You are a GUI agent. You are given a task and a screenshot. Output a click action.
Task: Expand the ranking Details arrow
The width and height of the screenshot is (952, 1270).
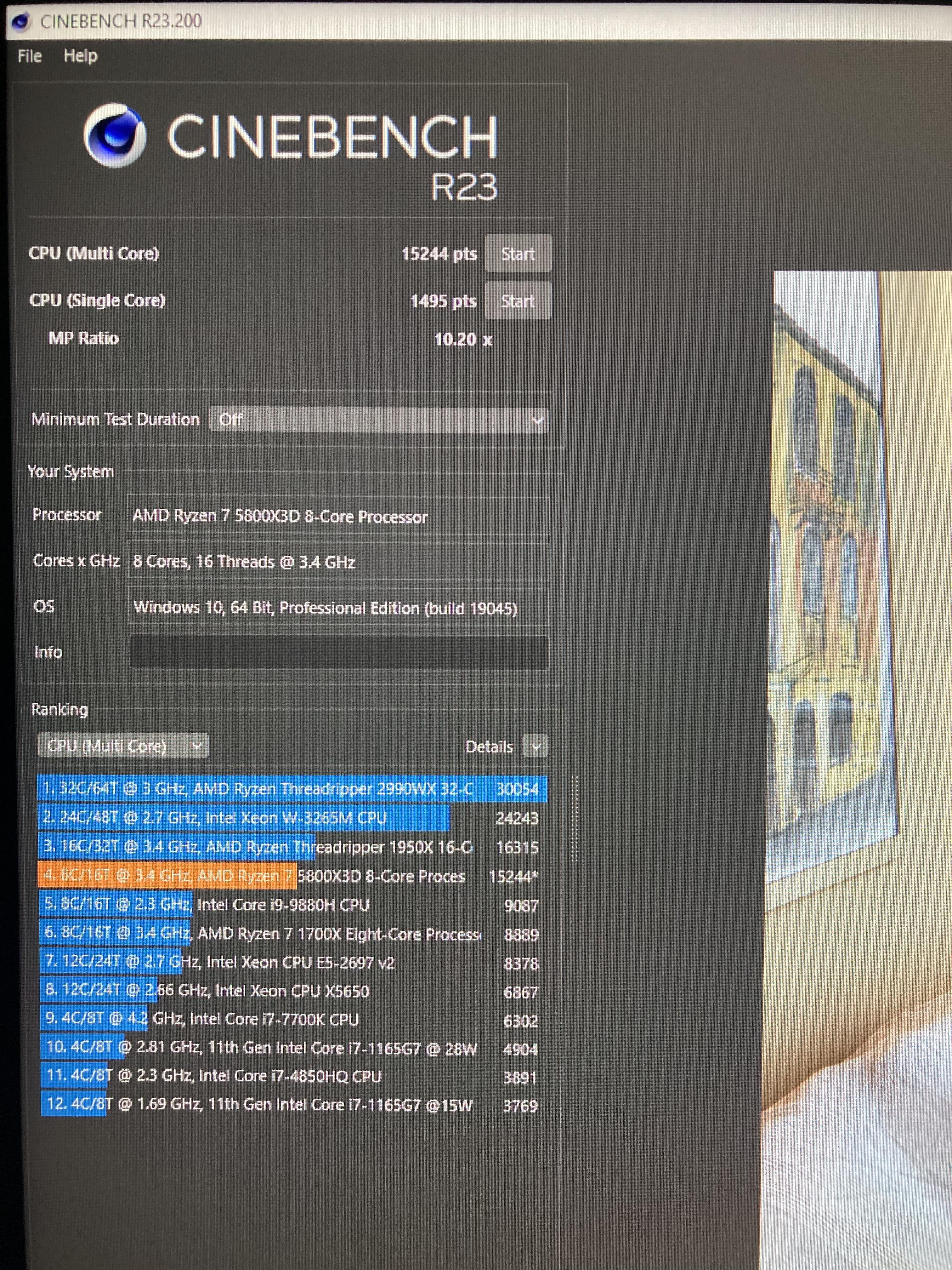tap(536, 747)
